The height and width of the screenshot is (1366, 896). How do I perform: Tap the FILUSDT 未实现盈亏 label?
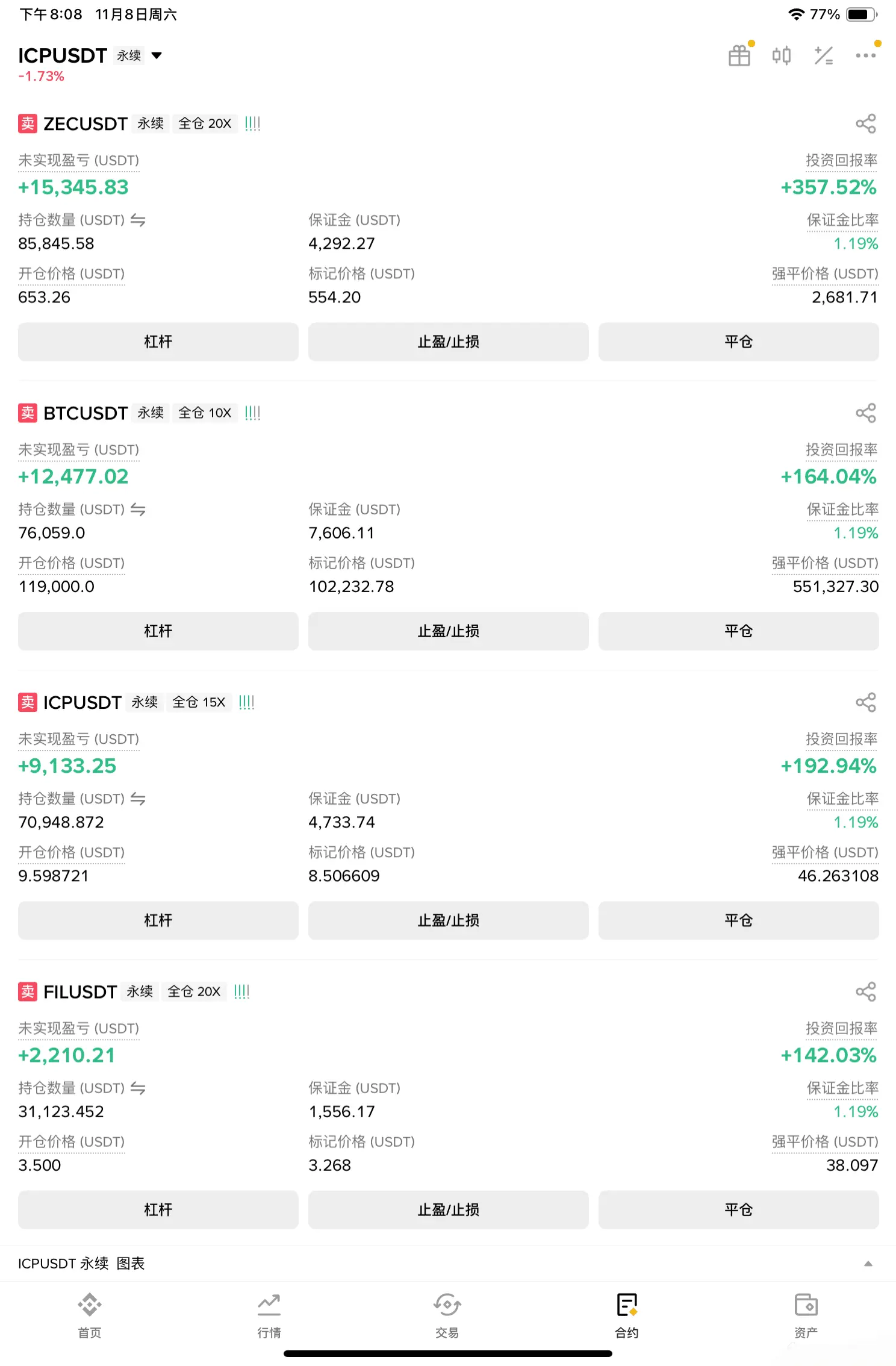tap(79, 1028)
